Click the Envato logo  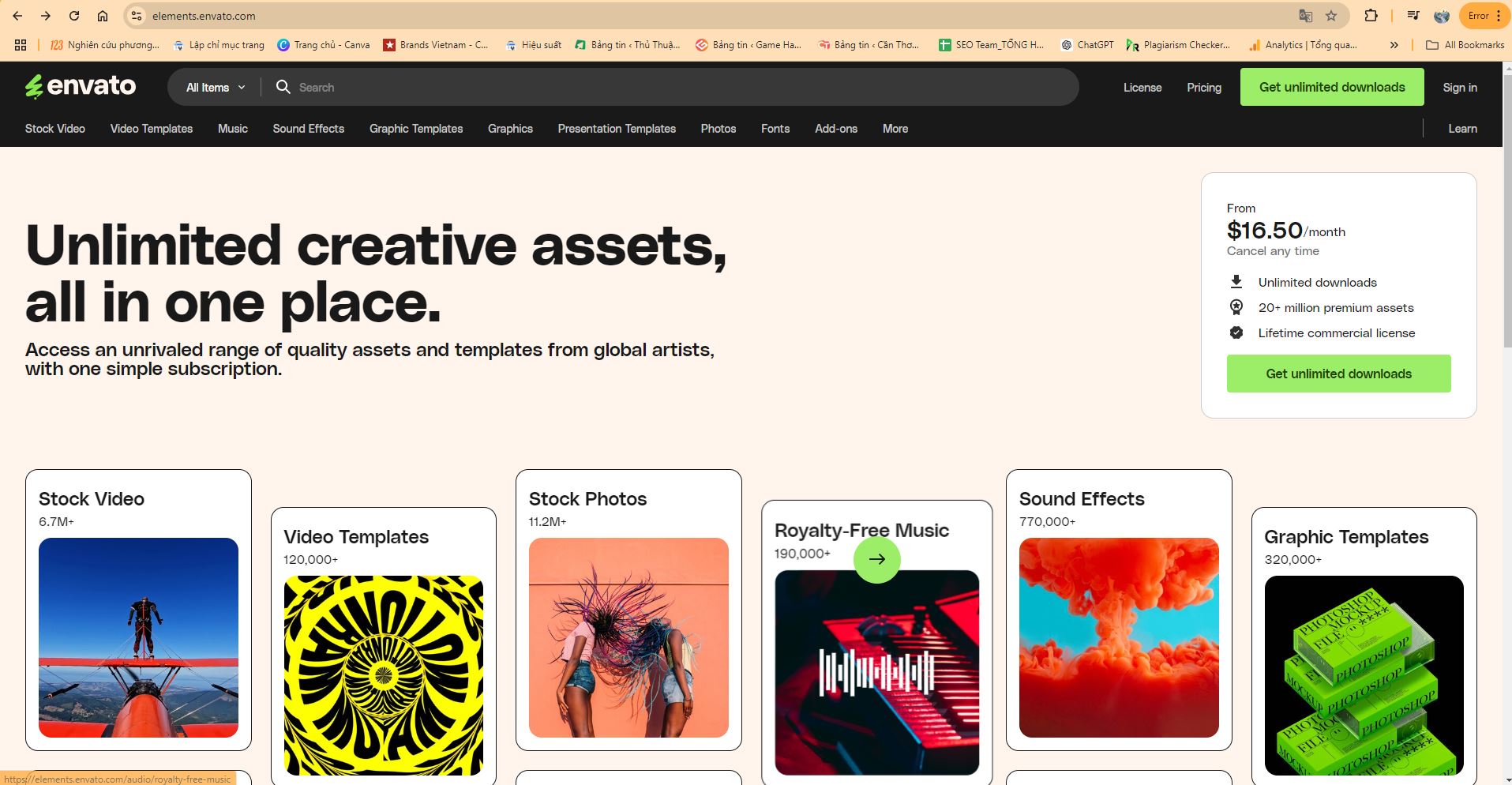80,86
